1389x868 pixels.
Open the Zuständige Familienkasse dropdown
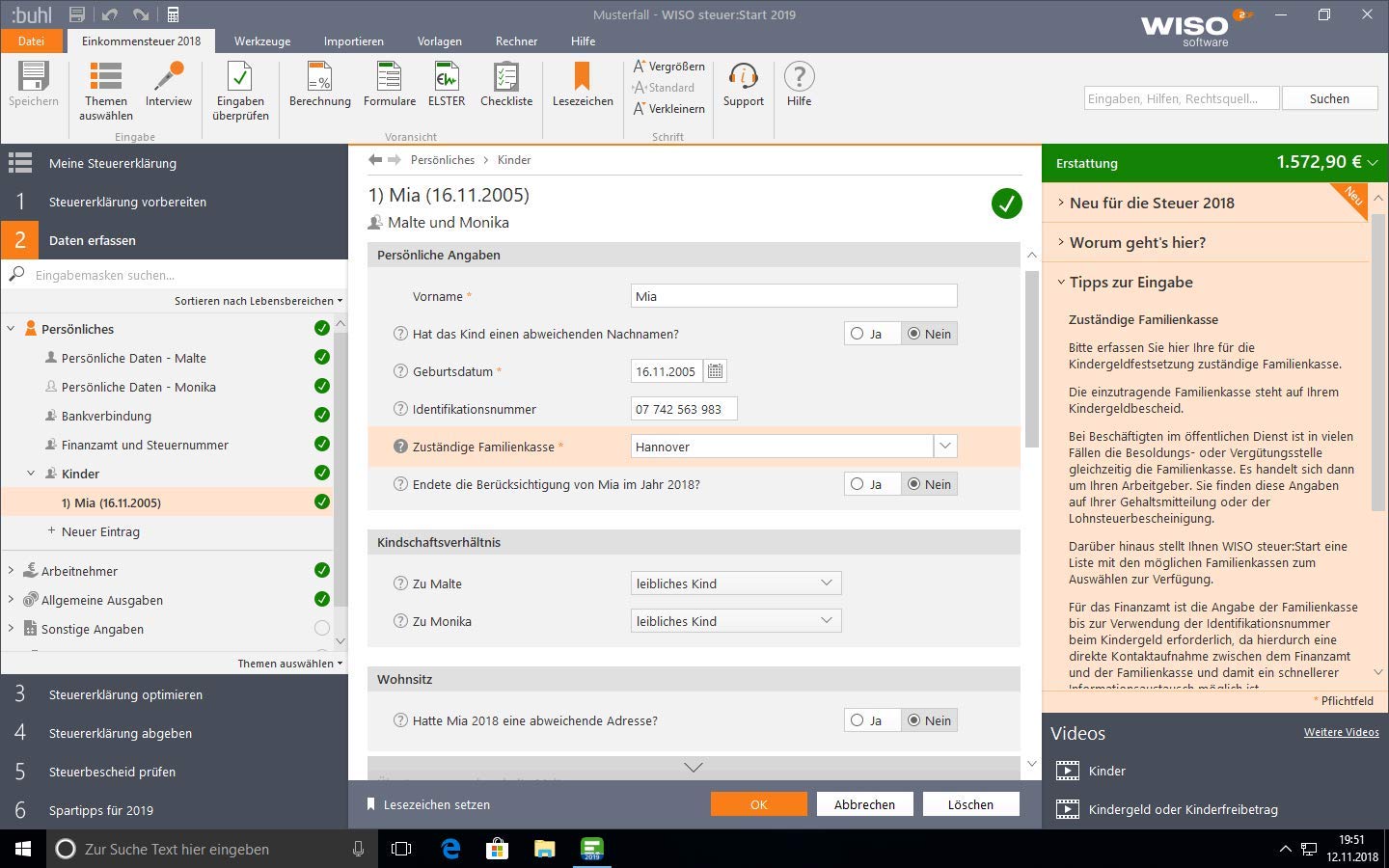944,447
